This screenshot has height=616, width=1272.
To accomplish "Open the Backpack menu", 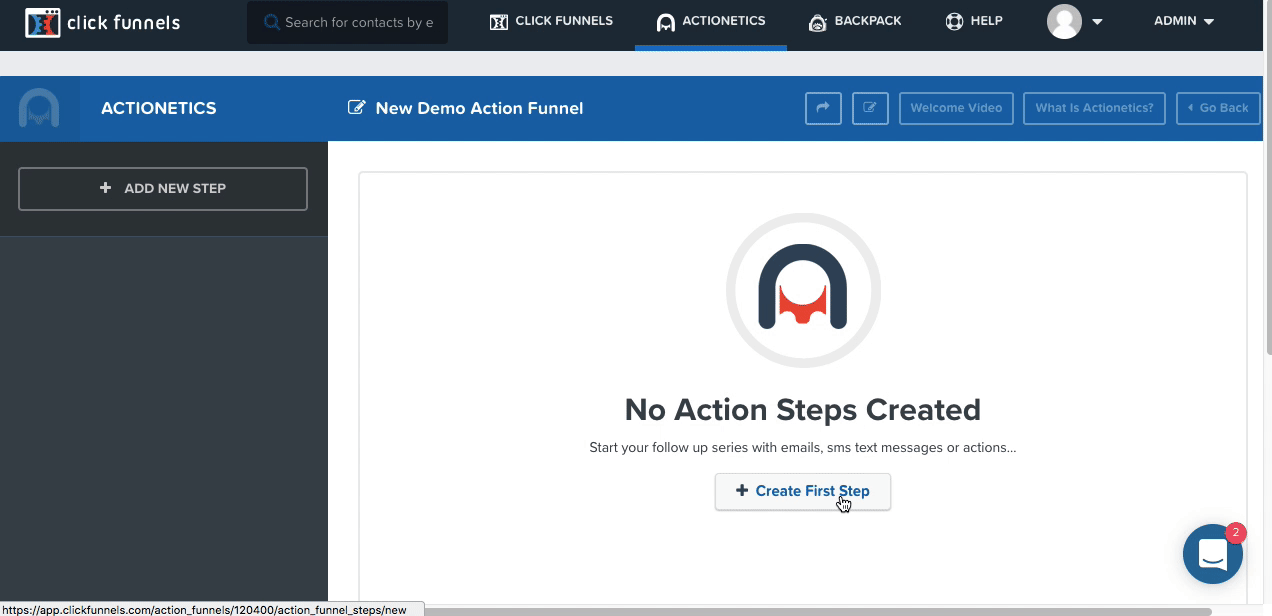I will pyautogui.click(x=855, y=21).
